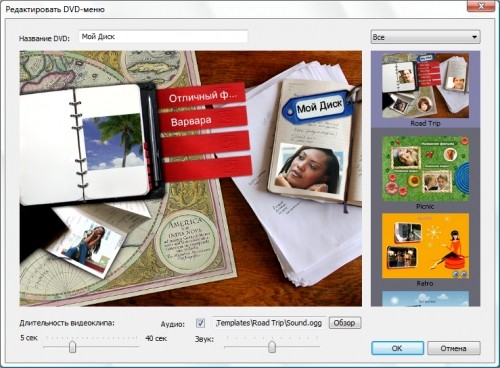Click the Отличный ф... red menu strip

click(x=202, y=96)
